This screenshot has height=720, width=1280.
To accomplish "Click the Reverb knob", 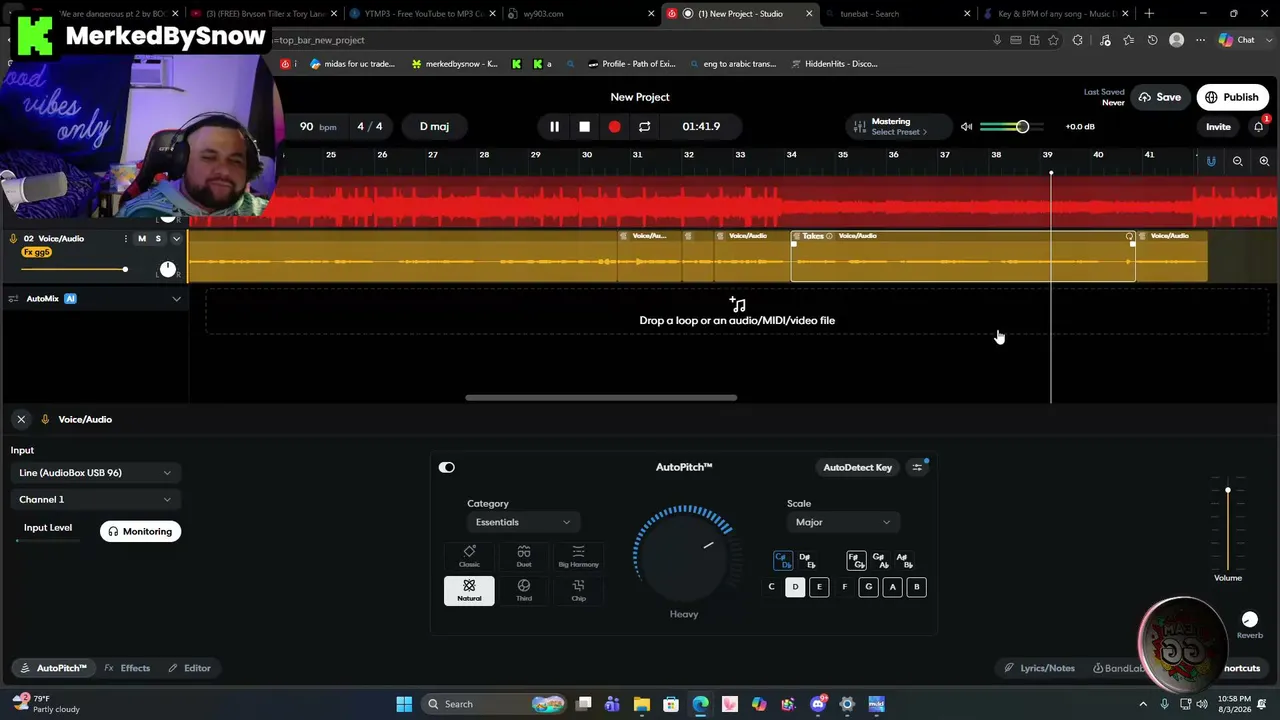I will click(x=1249, y=620).
